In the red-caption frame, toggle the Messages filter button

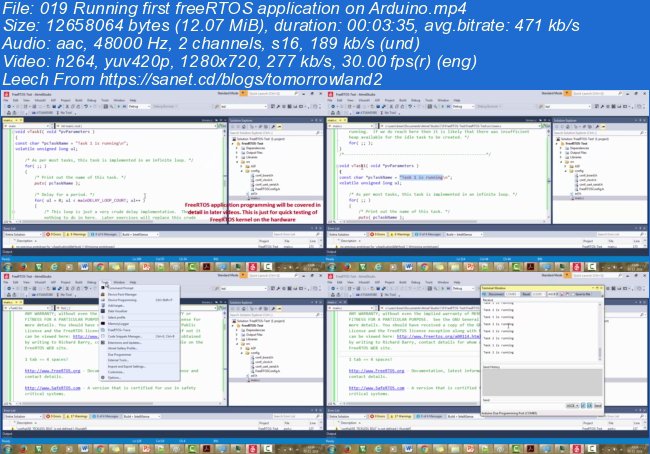tap(103, 234)
